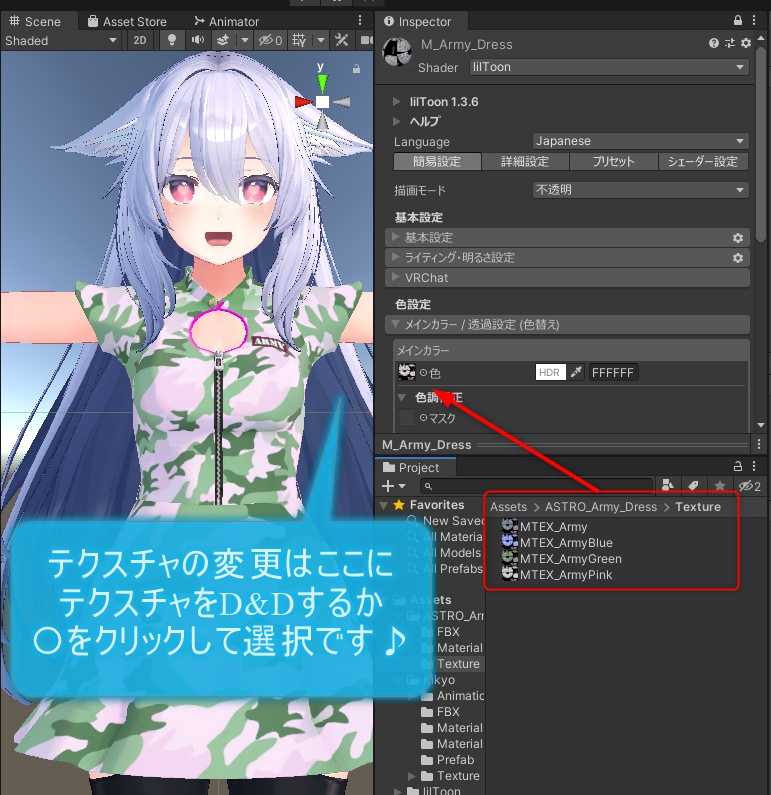Select the シェーダー設定 button

[x=703, y=161]
